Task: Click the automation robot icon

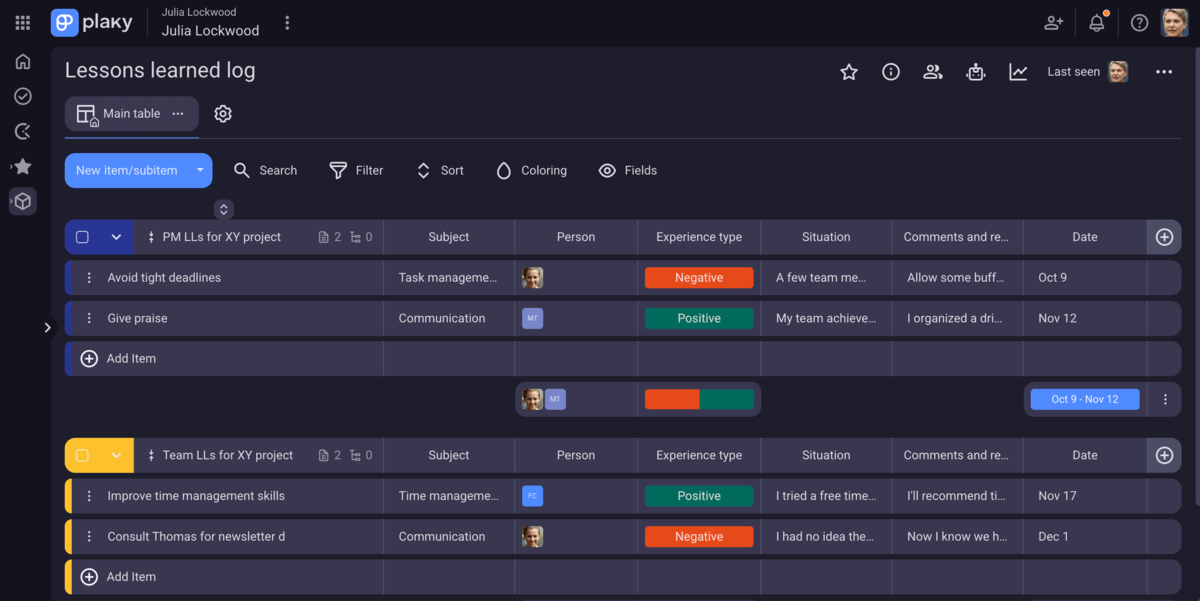Action: pos(976,72)
